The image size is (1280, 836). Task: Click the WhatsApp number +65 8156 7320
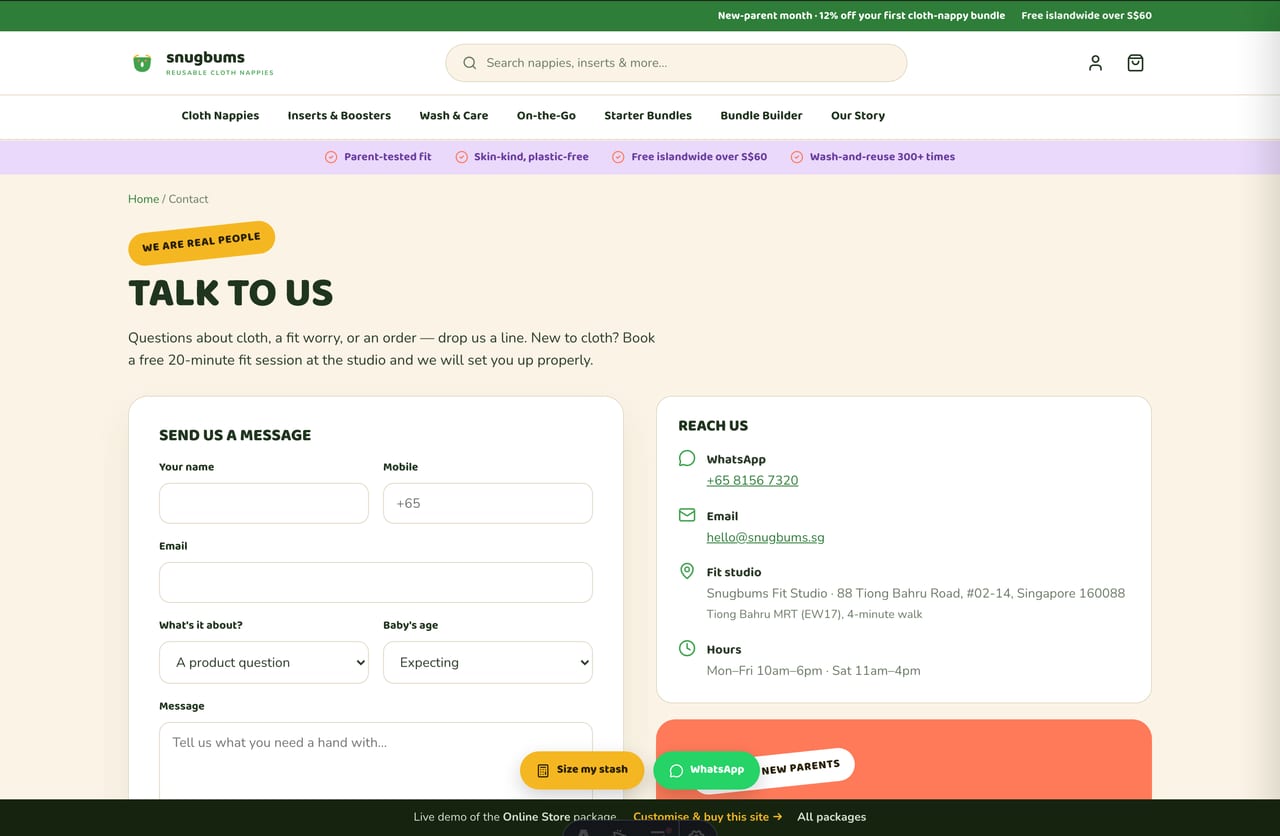(x=752, y=480)
